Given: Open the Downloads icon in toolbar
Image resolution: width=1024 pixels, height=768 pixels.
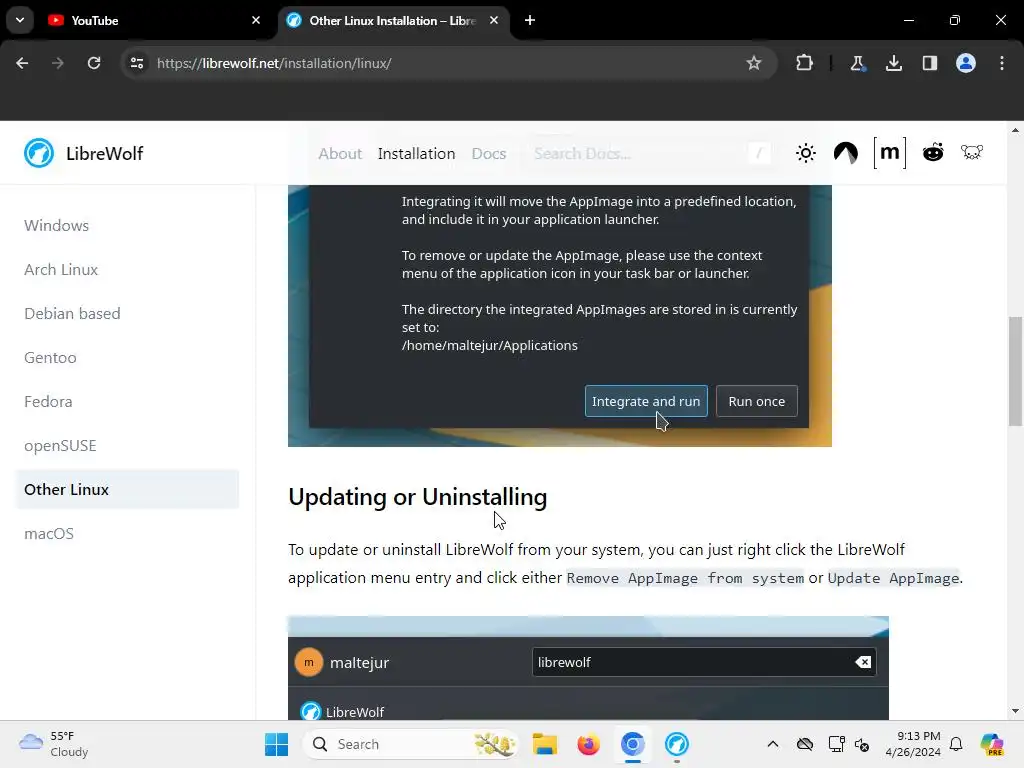Looking at the screenshot, I should (x=893, y=63).
